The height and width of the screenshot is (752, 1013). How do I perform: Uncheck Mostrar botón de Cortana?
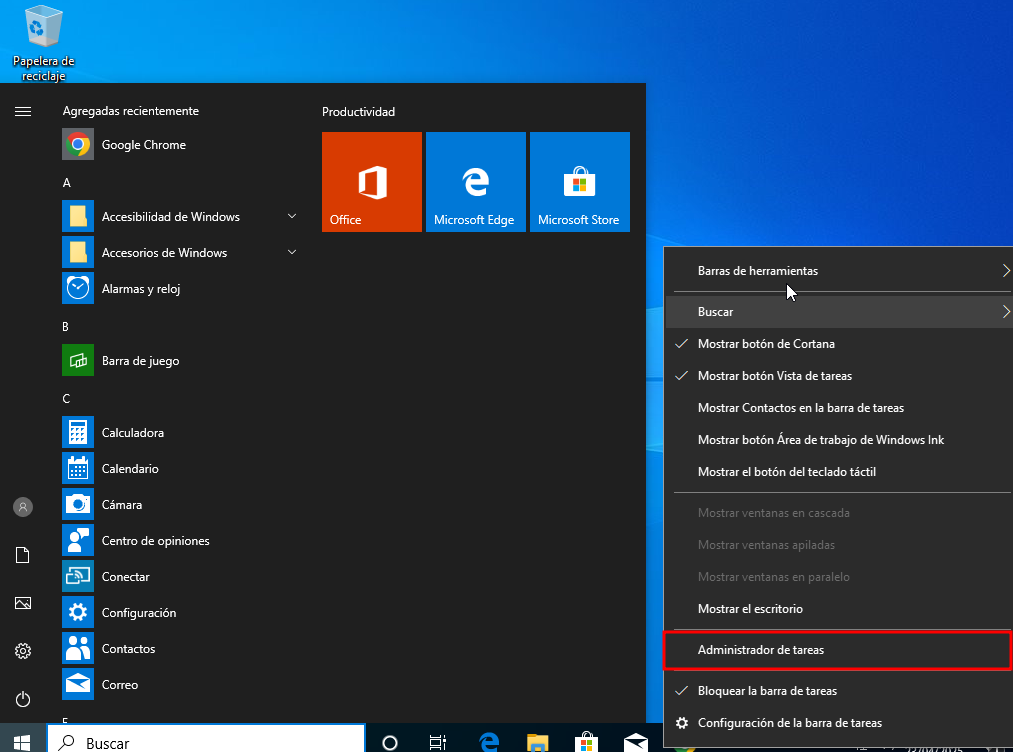[x=765, y=344]
